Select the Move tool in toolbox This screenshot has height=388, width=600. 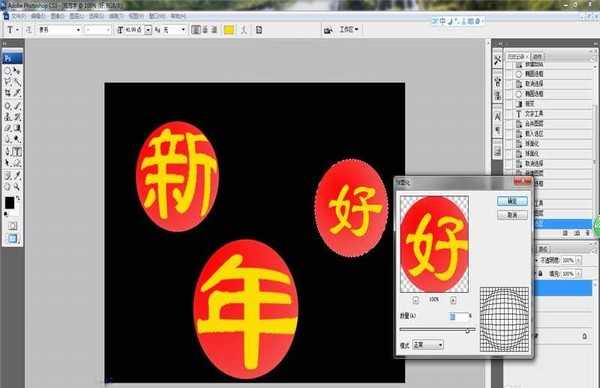17,70
